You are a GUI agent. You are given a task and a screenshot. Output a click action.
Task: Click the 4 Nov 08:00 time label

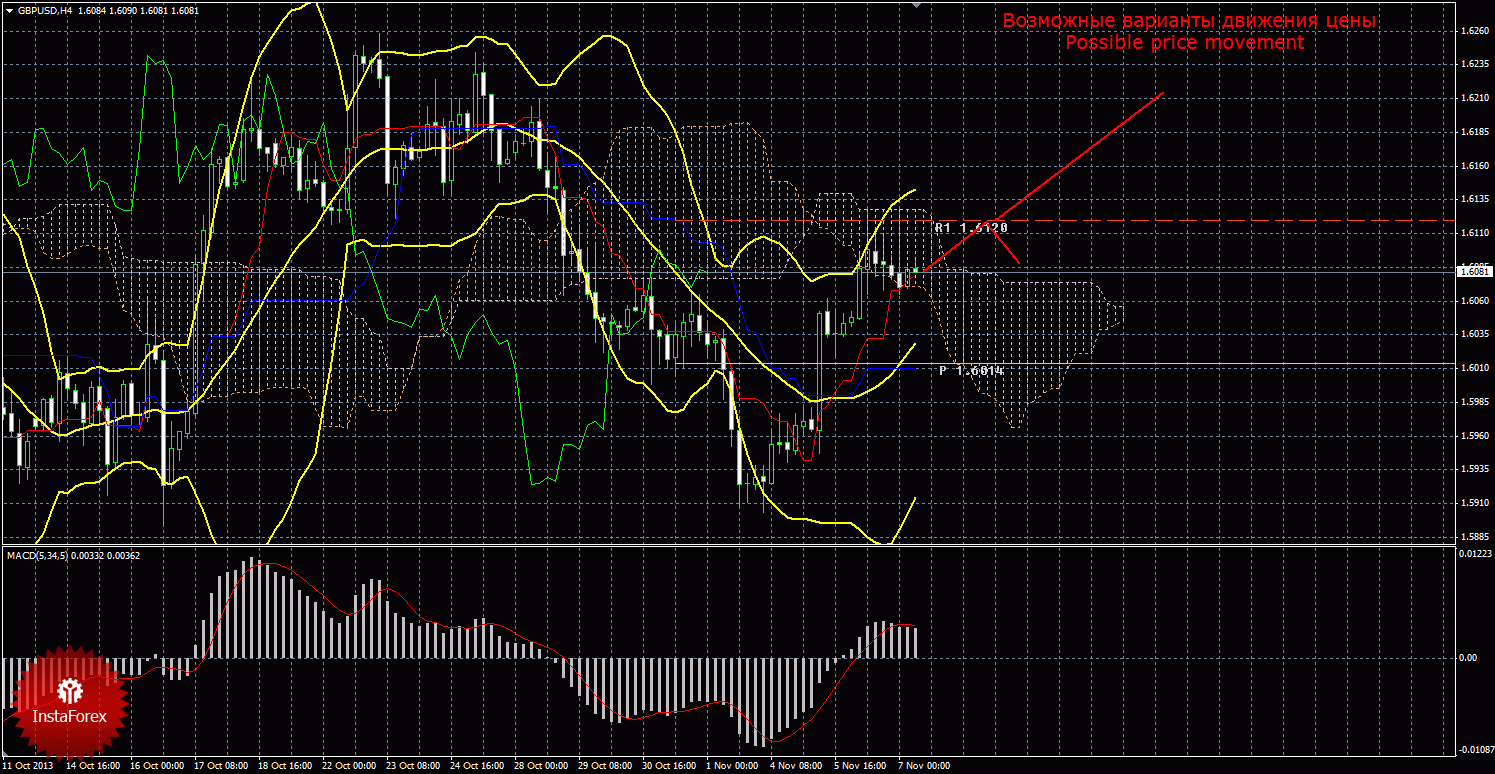click(794, 766)
